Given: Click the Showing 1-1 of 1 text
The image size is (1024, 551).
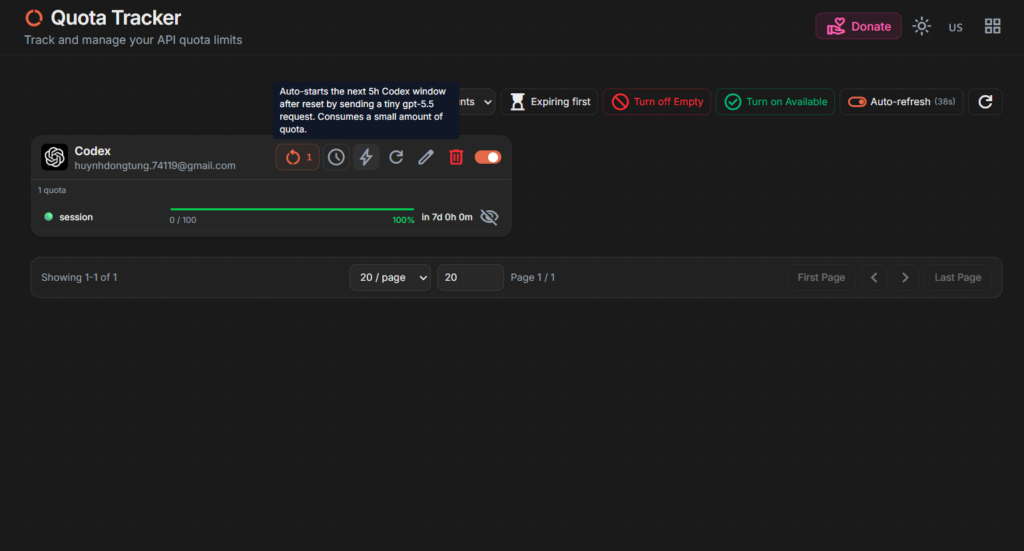Looking at the screenshot, I should coord(79,277).
